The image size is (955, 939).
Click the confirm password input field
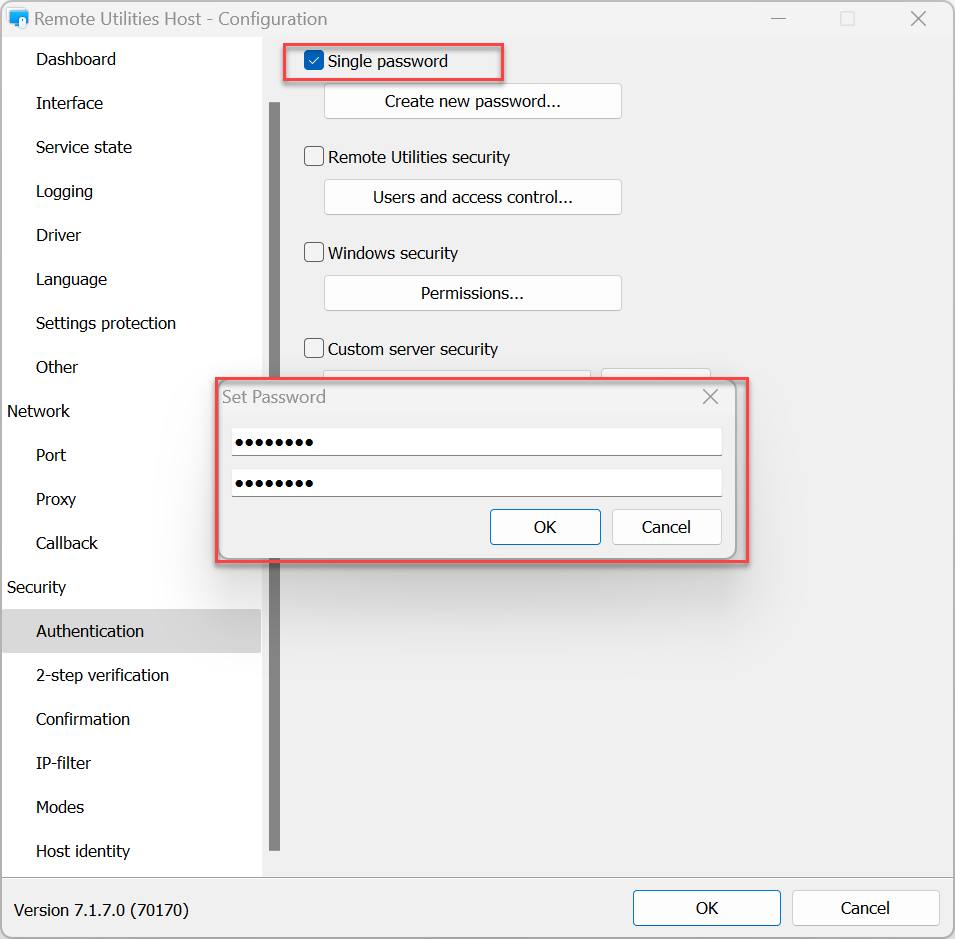(476, 483)
